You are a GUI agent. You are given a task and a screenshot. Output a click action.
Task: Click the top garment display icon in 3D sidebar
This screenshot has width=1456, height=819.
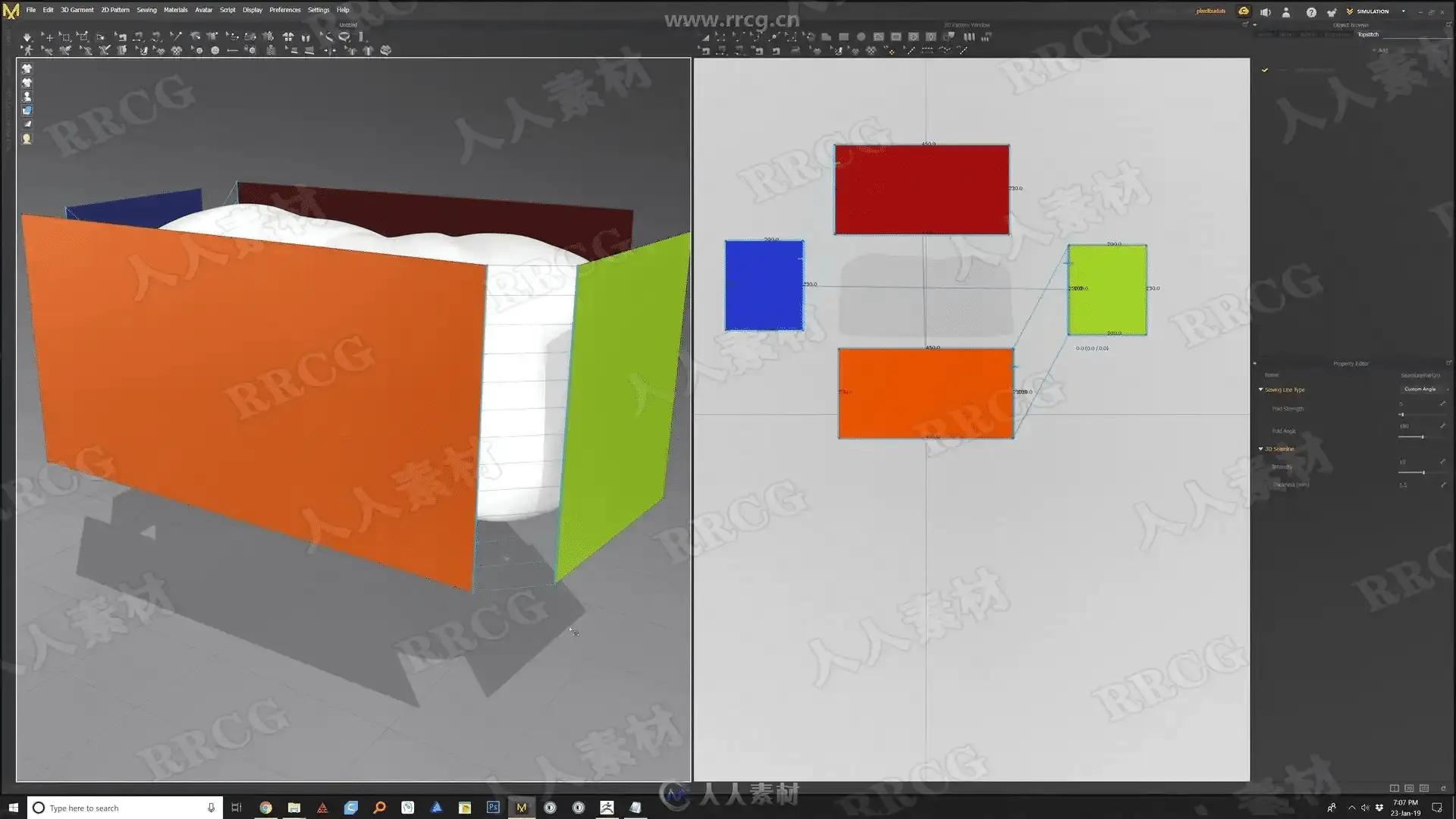(27, 68)
